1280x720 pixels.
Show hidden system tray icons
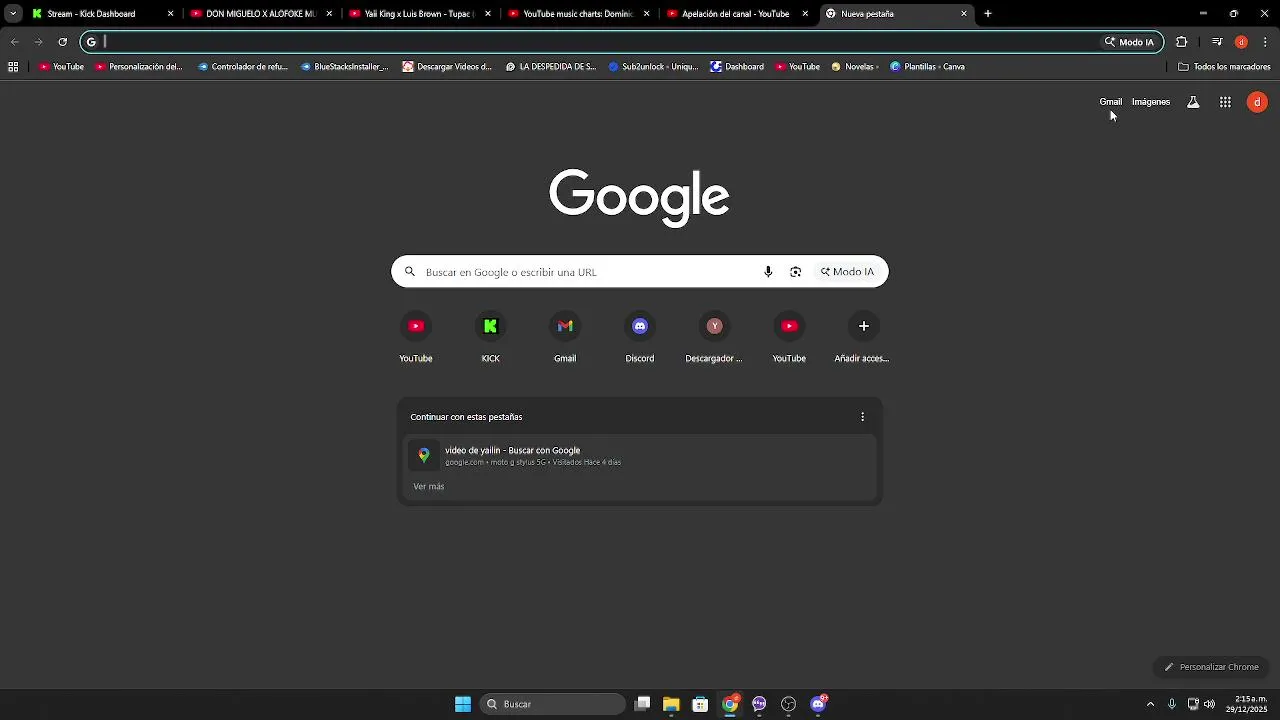1150,704
